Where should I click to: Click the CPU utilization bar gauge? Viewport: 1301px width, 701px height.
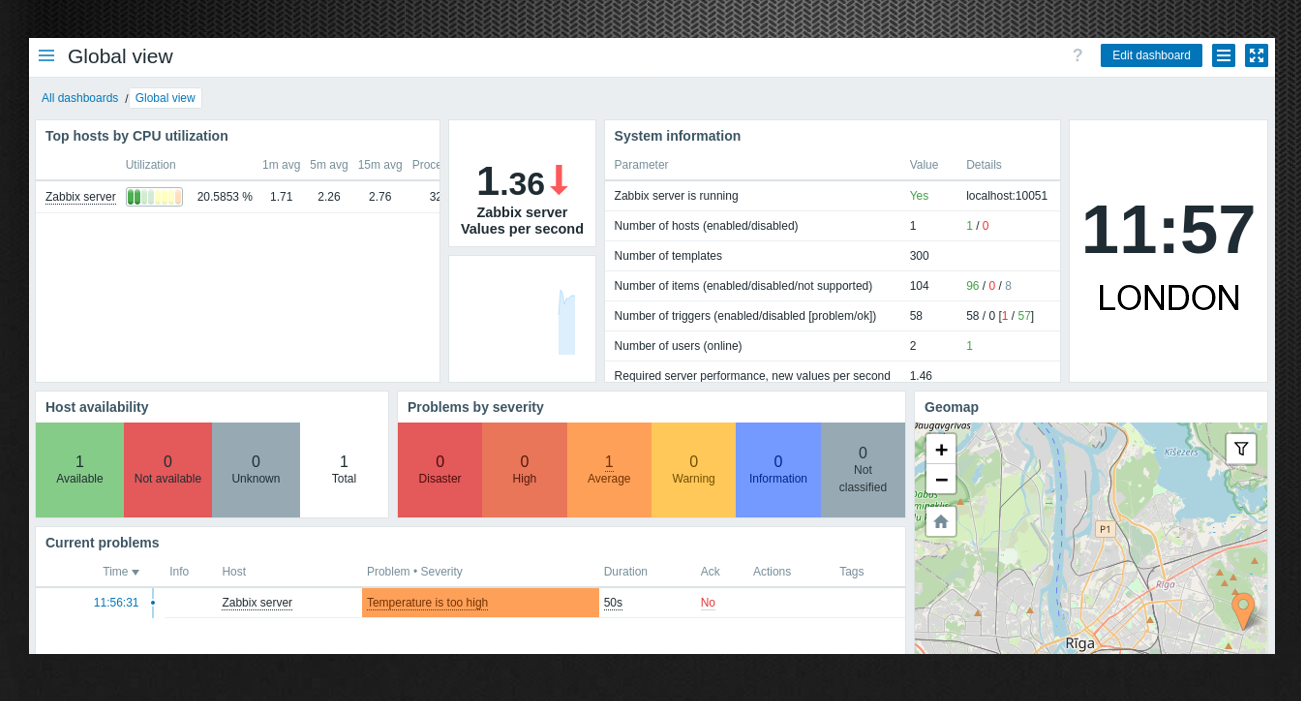click(x=154, y=197)
